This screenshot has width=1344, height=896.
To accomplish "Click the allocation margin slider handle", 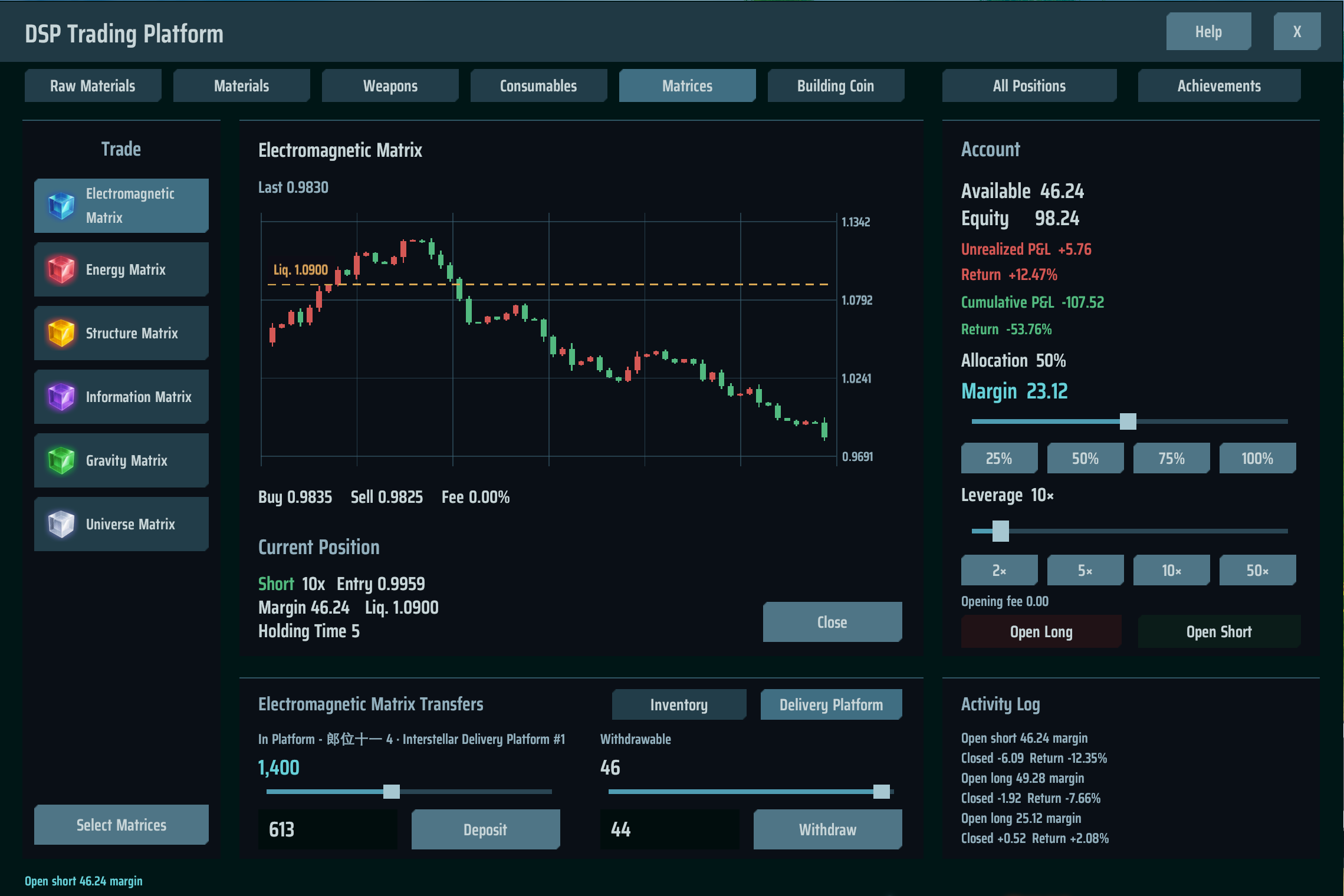I will pyautogui.click(x=1128, y=421).
